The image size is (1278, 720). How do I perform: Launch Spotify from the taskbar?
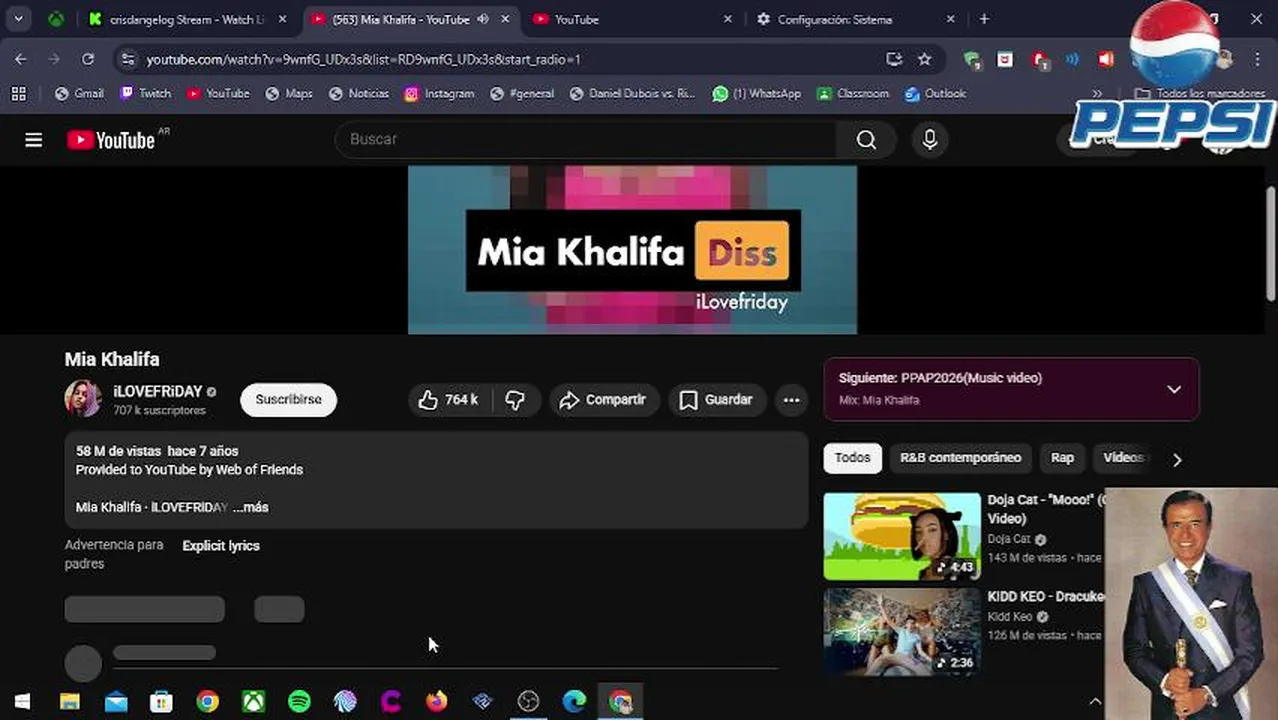click(299, 702)
